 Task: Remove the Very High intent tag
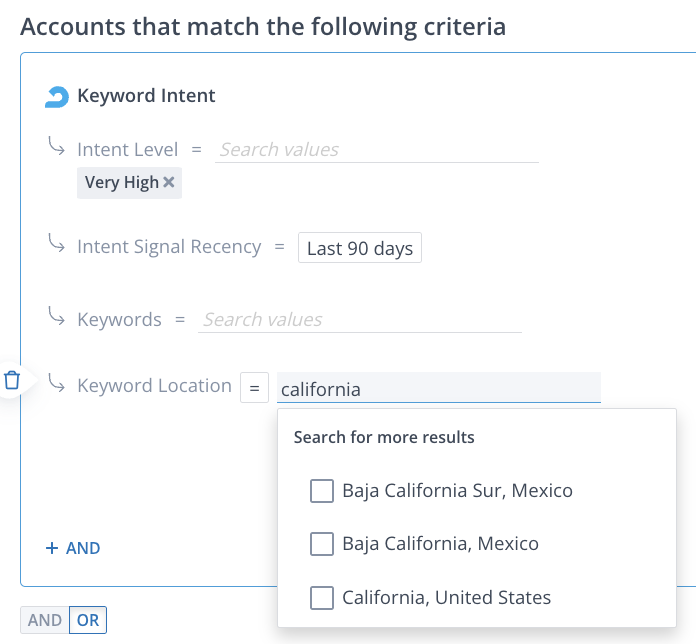169,182
